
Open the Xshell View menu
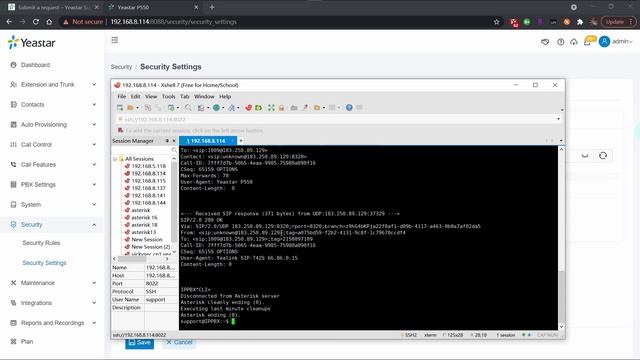151,97
